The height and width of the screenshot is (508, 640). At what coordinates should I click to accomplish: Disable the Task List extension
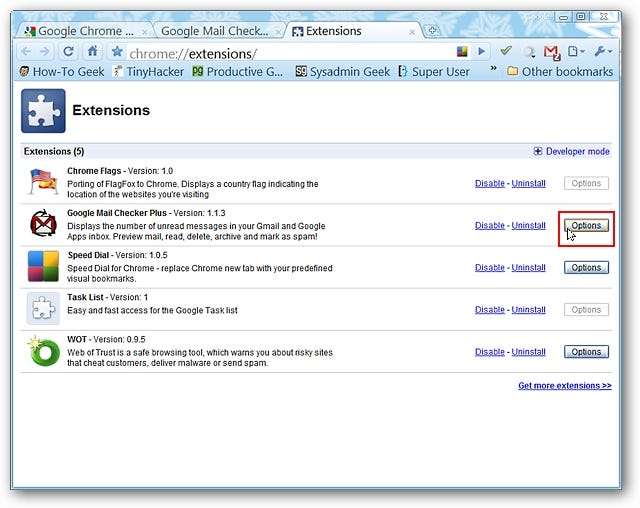tap(490, 310)
